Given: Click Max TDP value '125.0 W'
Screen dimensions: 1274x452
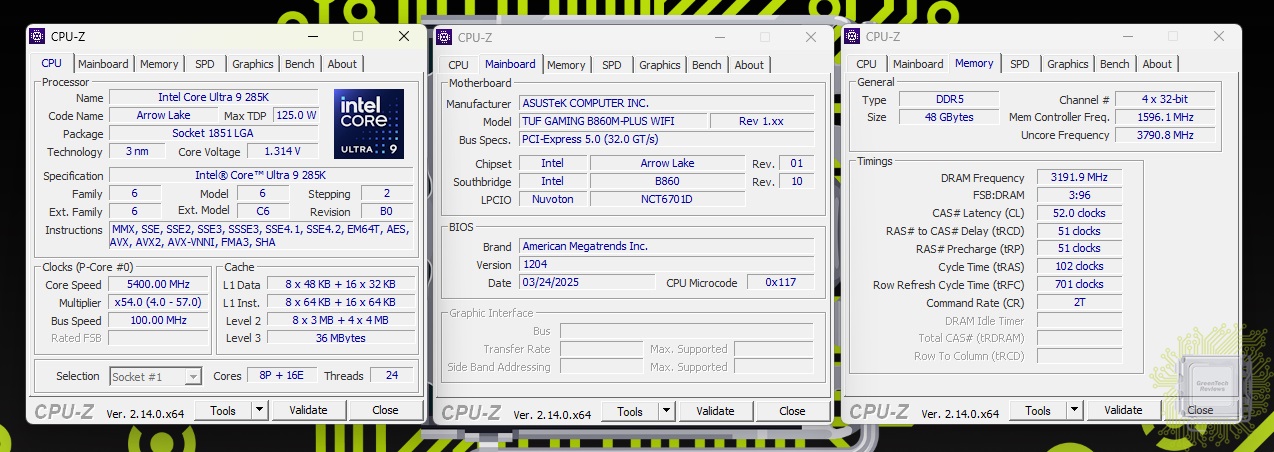Looking at the screenshot, I should click(296, 116).
